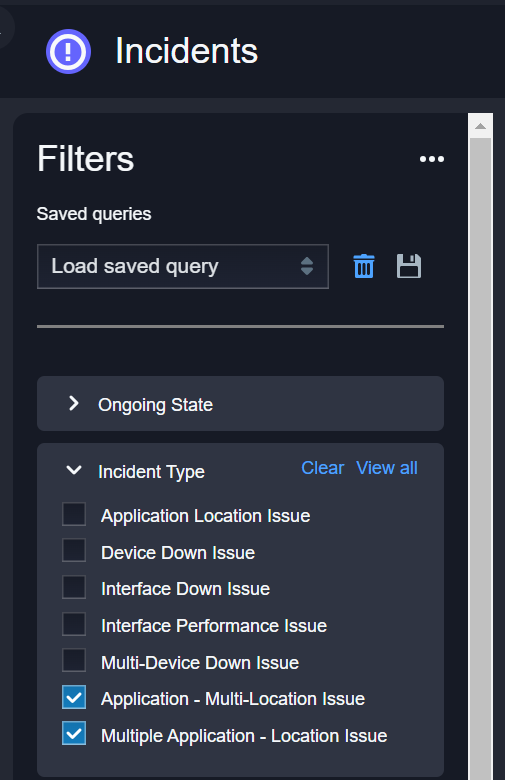Open the Filters three-dot options menu
505x780 pixels.
[431, 159]
